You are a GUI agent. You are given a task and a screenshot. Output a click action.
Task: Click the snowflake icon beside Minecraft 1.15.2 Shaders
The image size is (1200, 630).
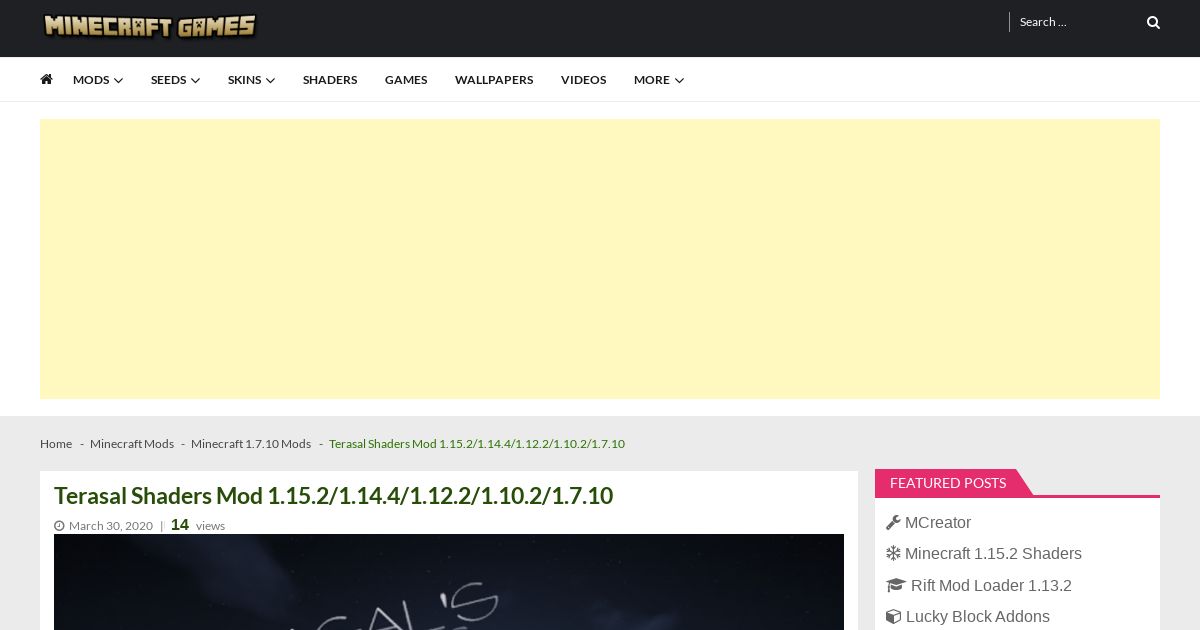893,553
